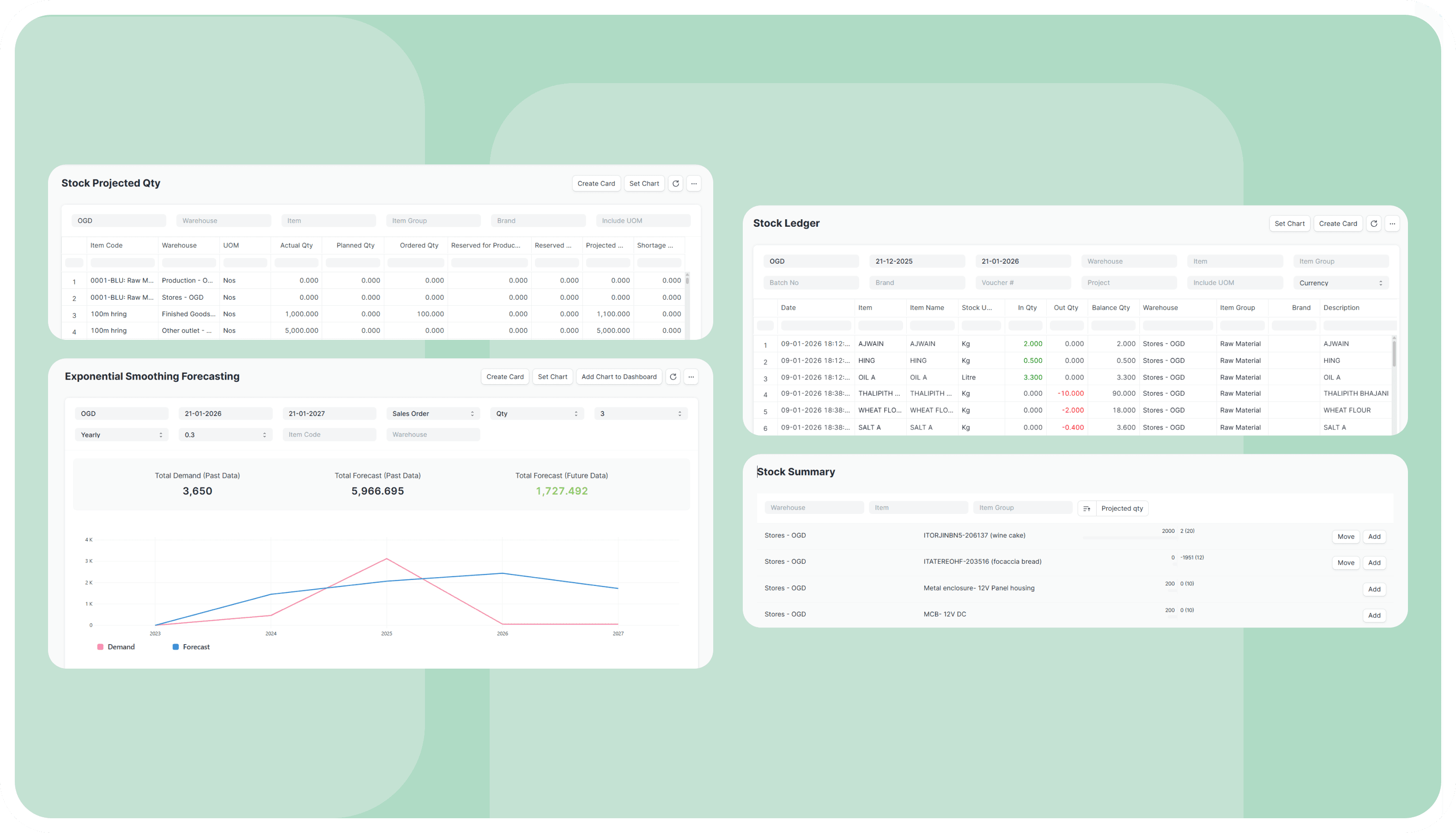Viewport: 1456px width, 833px height.
Task: Click the pink Demand legend color swatch
Action: click(x=100, y=646)
